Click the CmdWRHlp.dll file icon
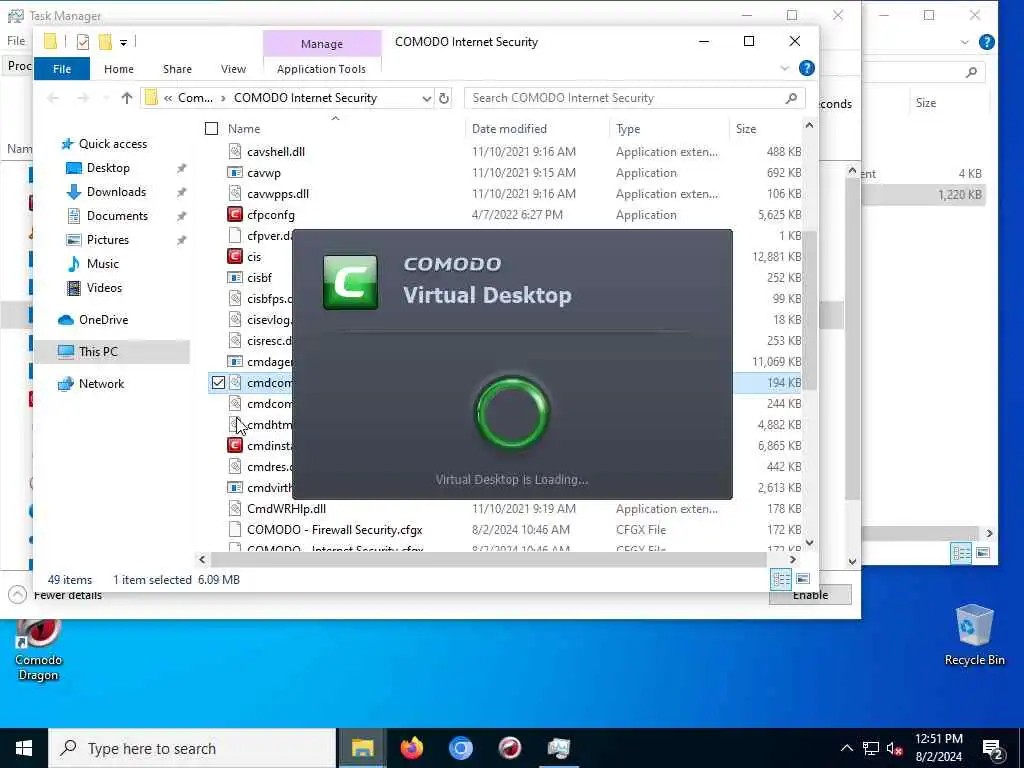This screenshot has width=1024, height=768. coord(234,508)
